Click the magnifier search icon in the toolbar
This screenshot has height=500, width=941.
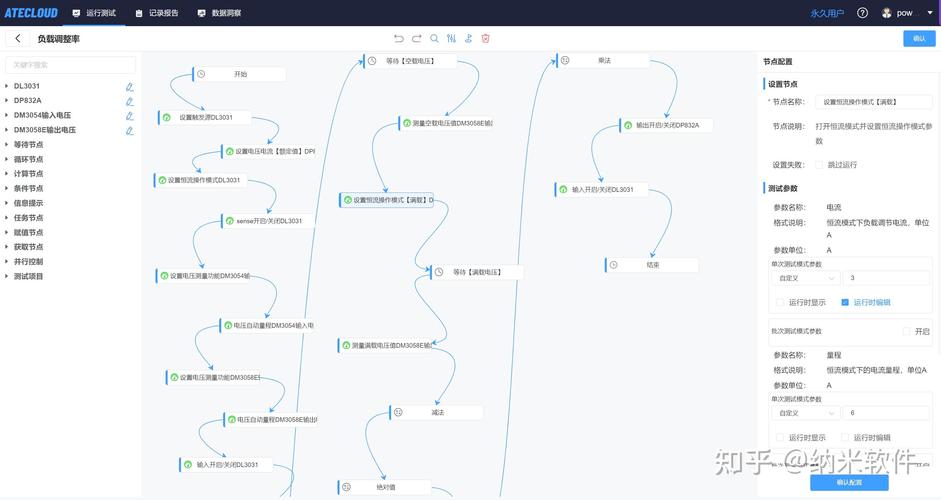pyautogui.click(x=434, y=38)
